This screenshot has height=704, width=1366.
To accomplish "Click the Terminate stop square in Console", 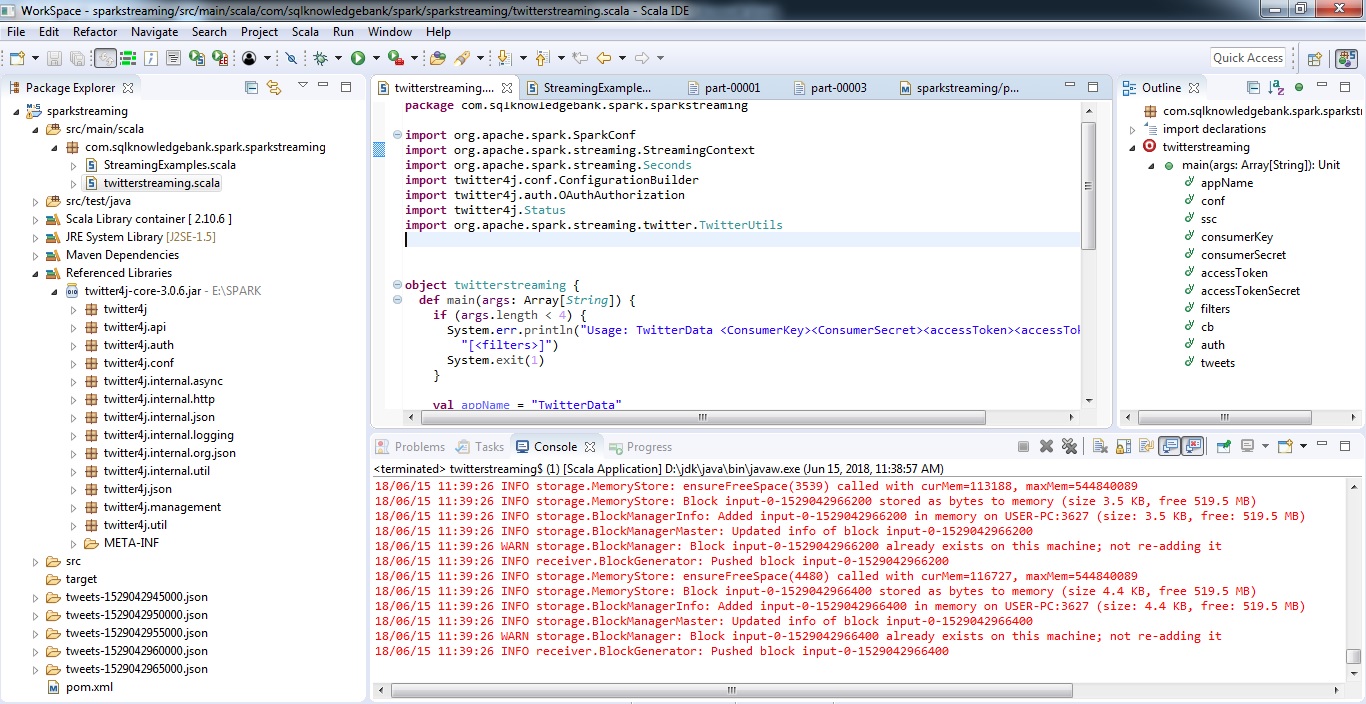I will click(x=1023, y=446).
